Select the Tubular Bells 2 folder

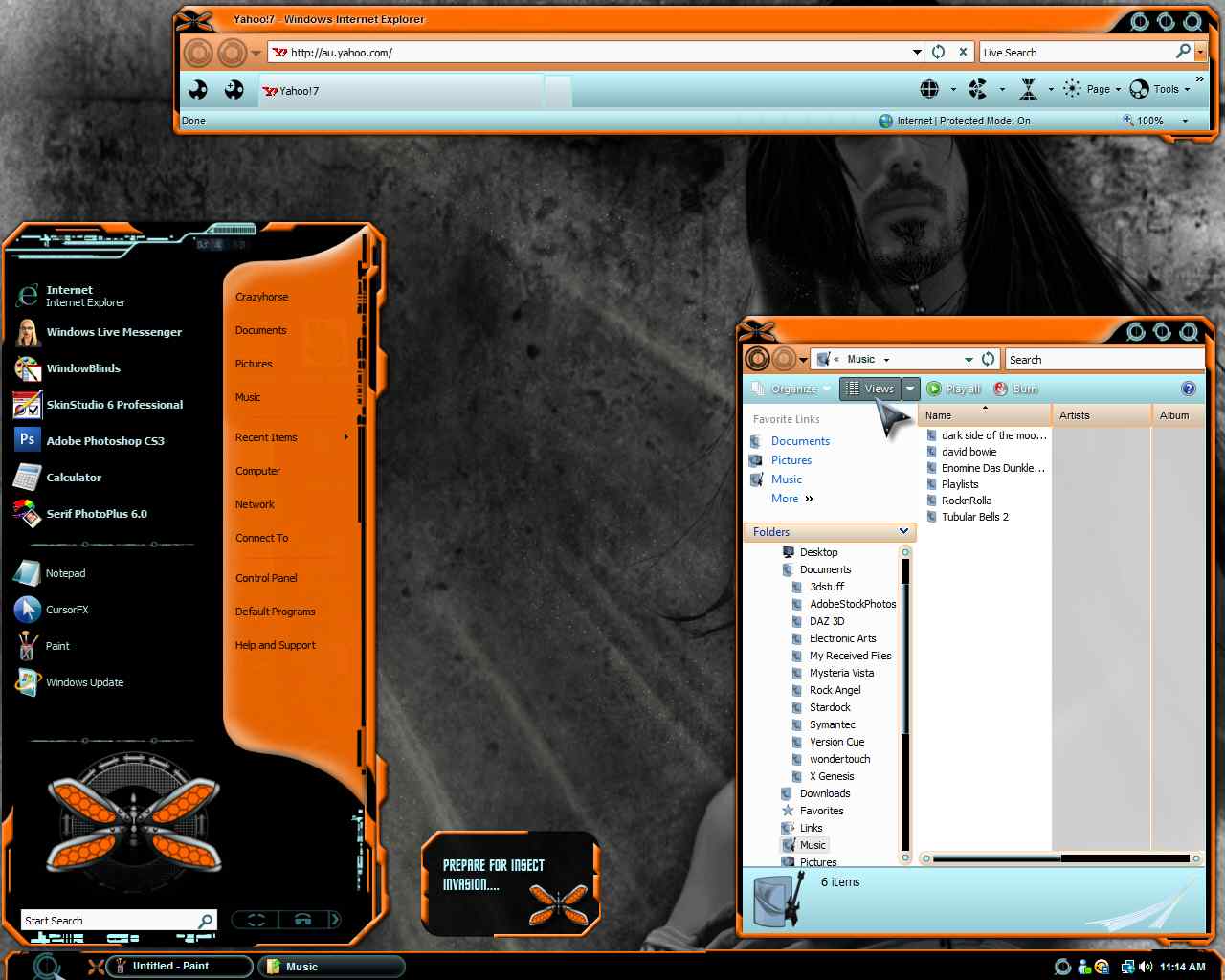(974, 517)
